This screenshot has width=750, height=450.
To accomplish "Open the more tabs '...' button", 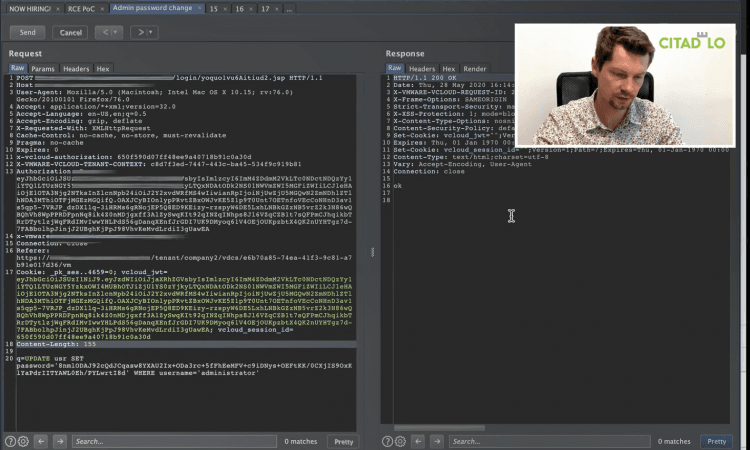I will click(x=290, y=7).
